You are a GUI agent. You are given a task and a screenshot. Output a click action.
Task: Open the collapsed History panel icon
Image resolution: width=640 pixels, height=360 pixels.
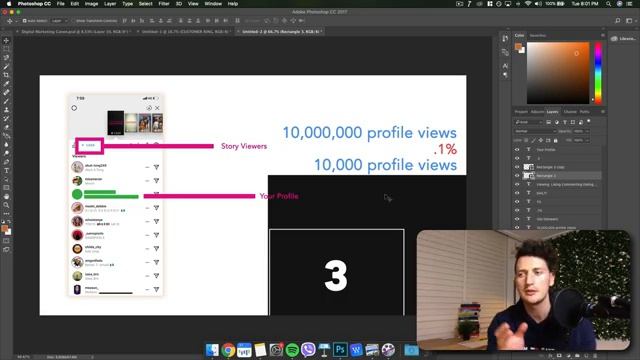point(505,38)
